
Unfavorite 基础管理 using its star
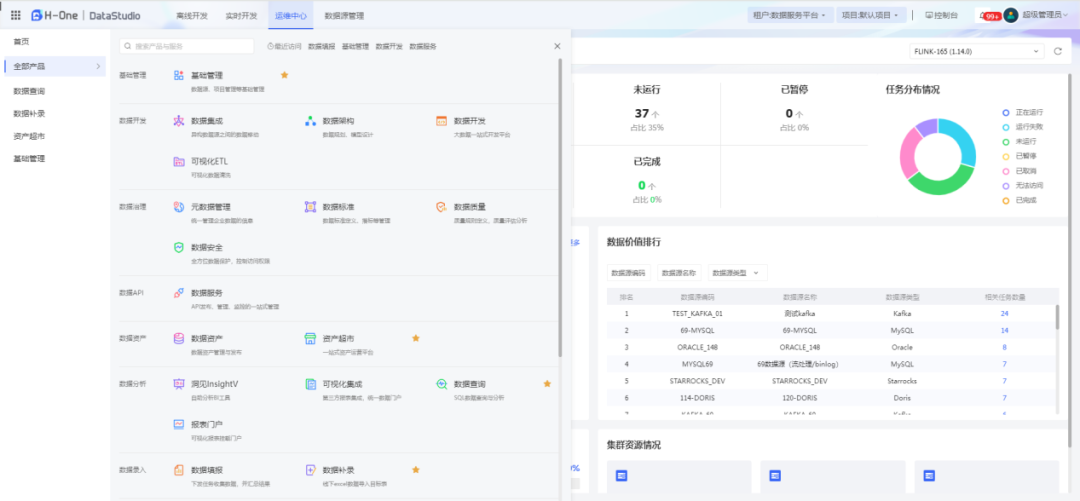tap(284, 75)
